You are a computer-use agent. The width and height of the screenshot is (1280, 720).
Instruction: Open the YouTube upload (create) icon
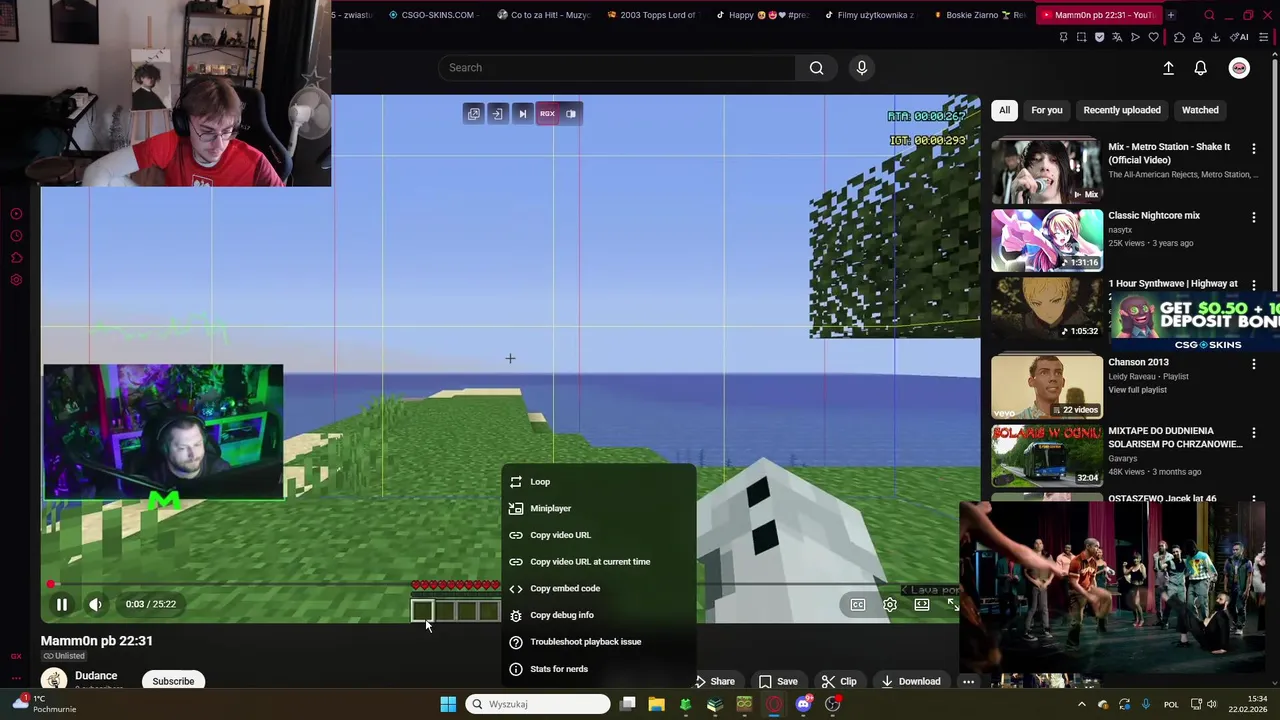point(1168,68)
